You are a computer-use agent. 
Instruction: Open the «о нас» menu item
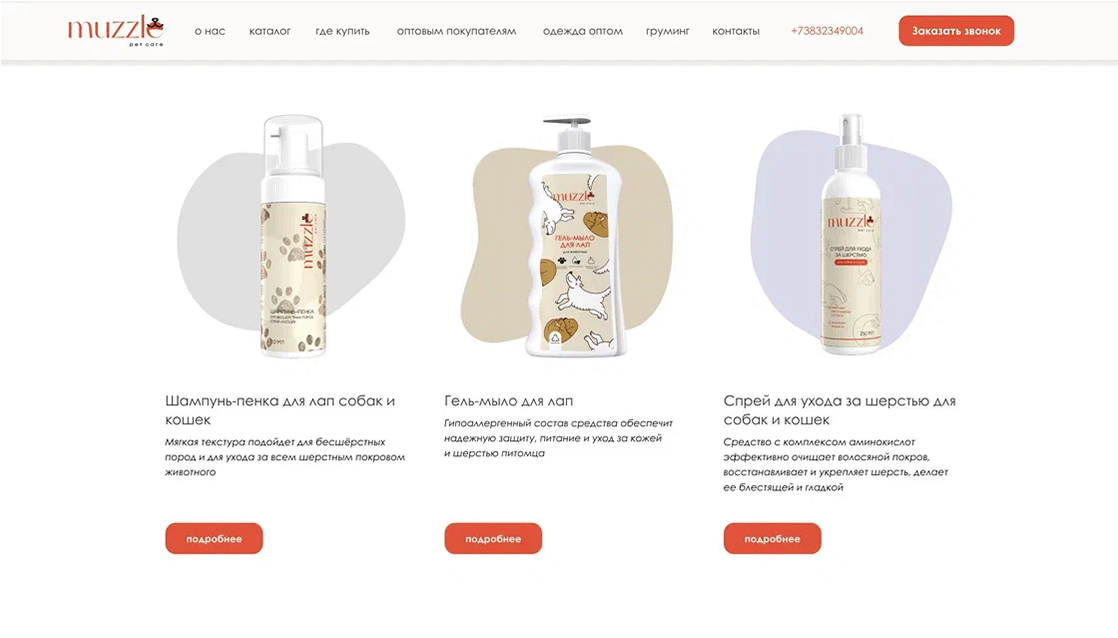tap(210, 31)
